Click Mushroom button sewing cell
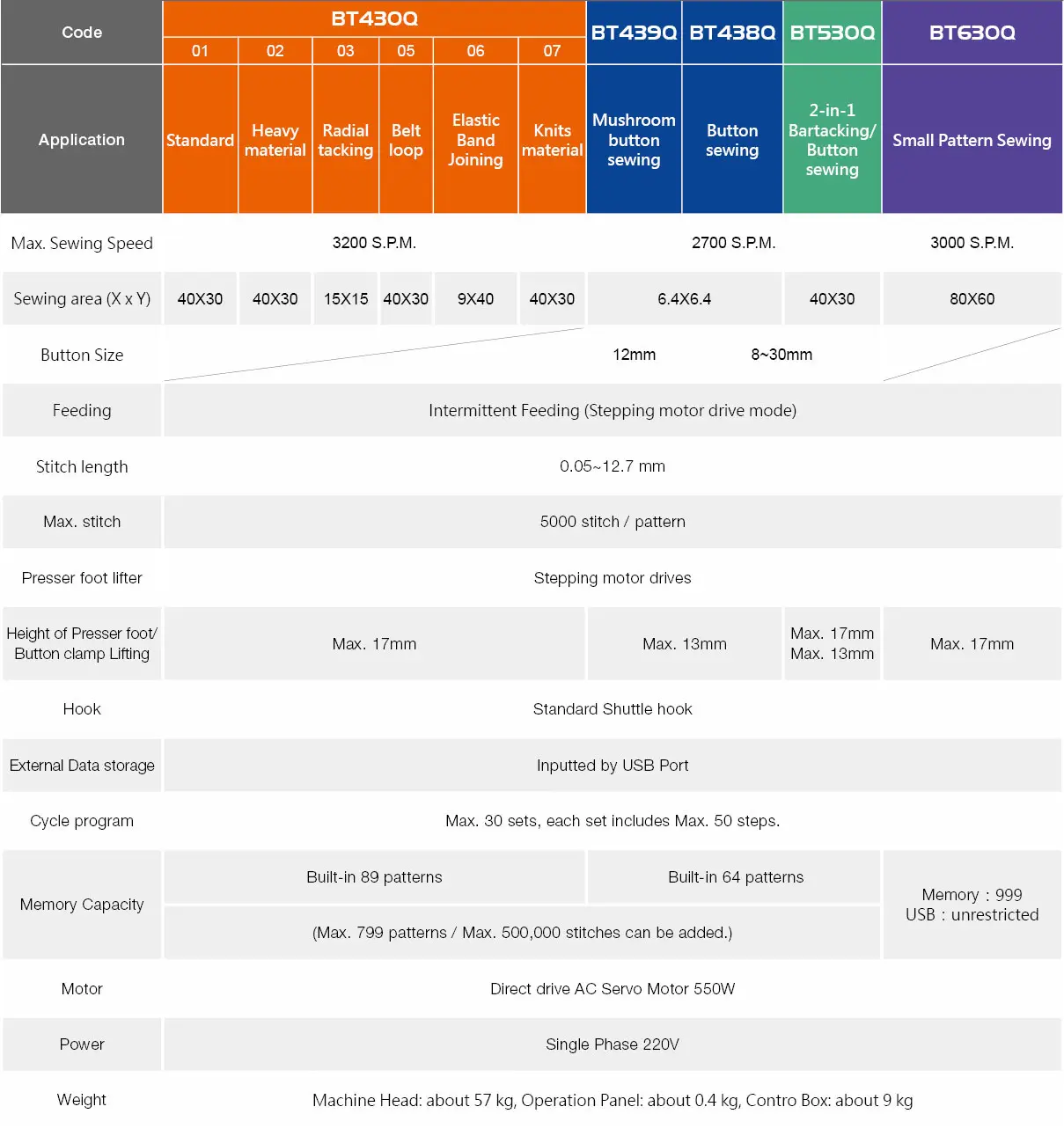The width and height of the screenshot is (1064, 1136). [x=634, y=140]
